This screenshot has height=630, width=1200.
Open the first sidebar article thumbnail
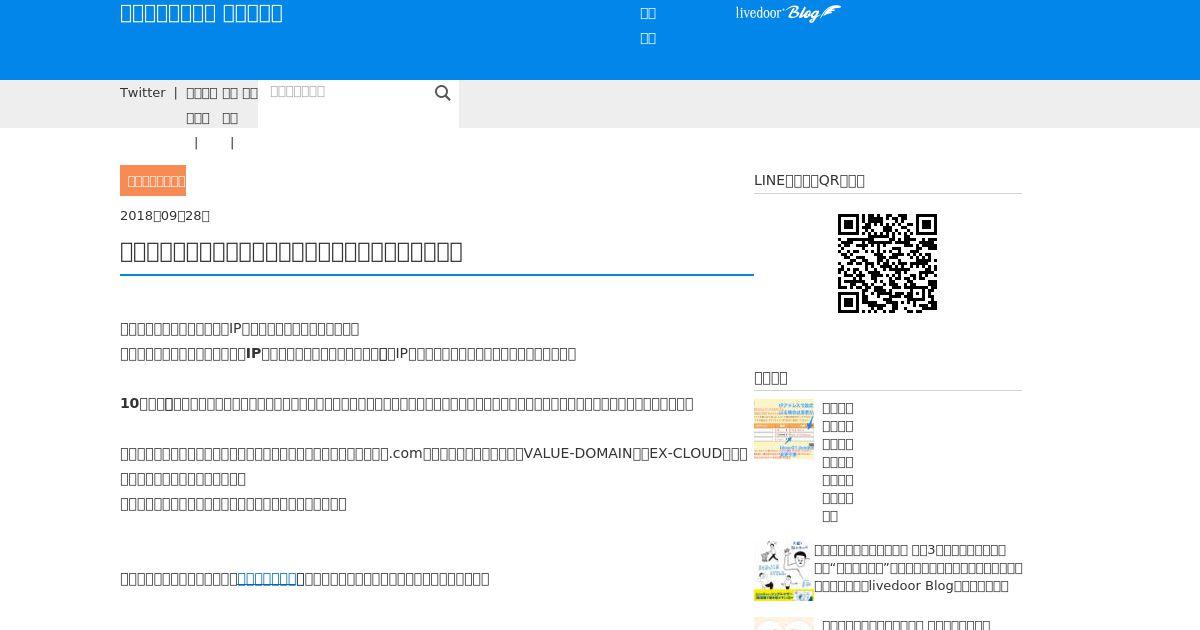[x=784, y=429]
